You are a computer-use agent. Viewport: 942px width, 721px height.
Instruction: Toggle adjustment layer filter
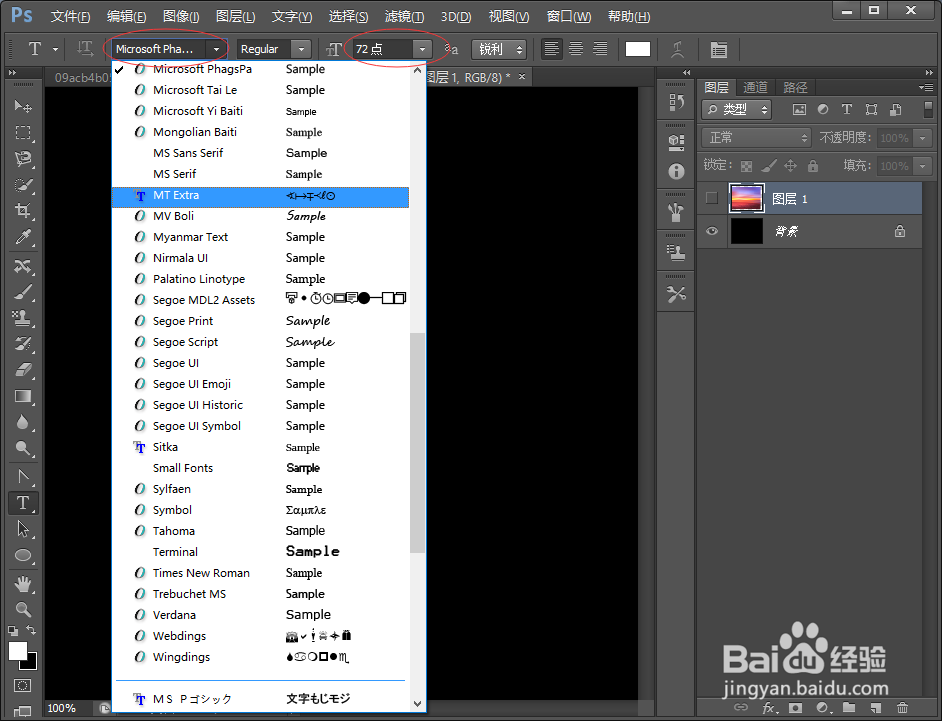coord(823,109)
